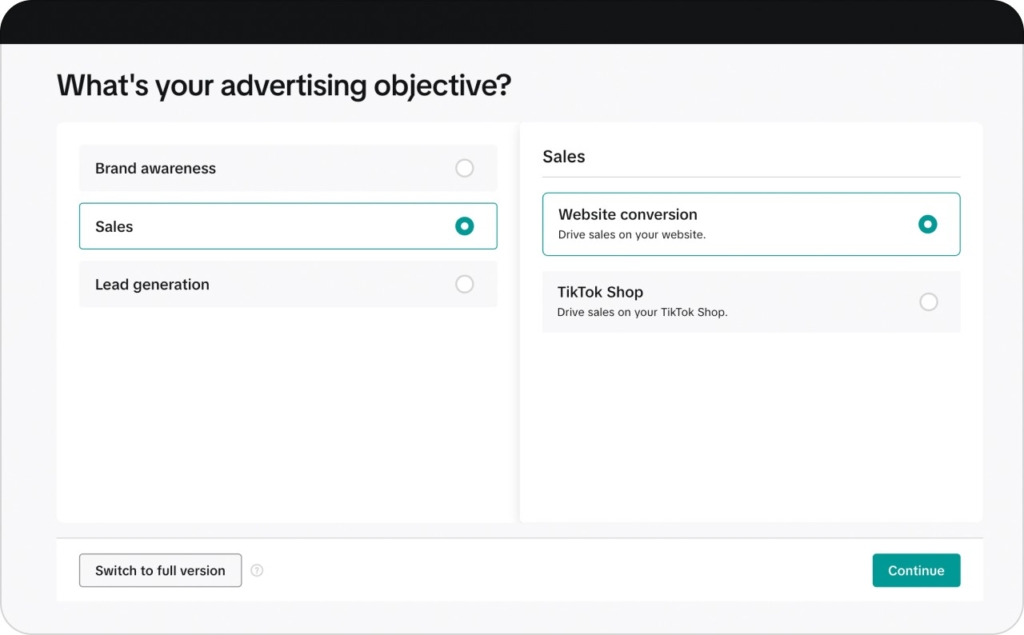
Task: Click Switch to full version
Action: pyautogui.click(x=160, y=570)
